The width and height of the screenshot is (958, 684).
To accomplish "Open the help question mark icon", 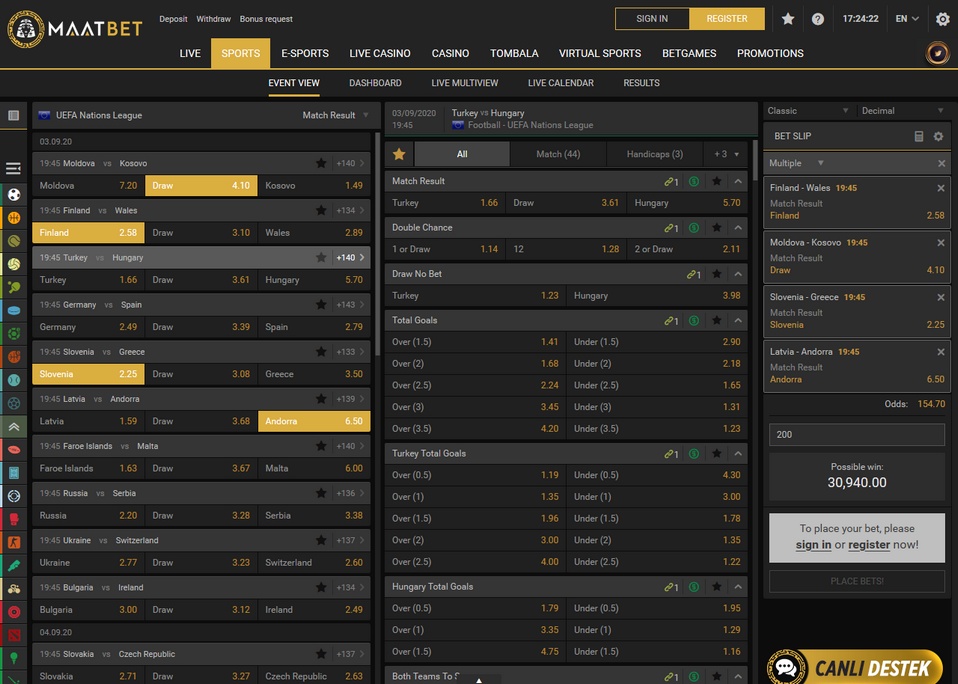I will 818,19.
